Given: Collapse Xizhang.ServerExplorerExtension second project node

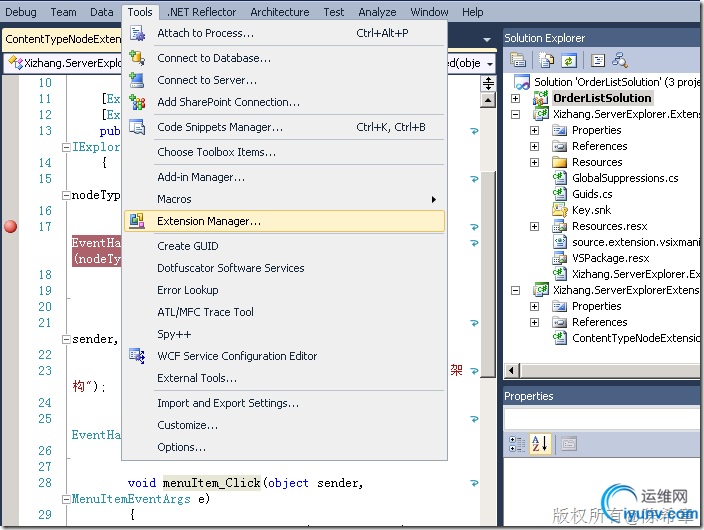Looking at the screenshot, I should coord(515,291).
